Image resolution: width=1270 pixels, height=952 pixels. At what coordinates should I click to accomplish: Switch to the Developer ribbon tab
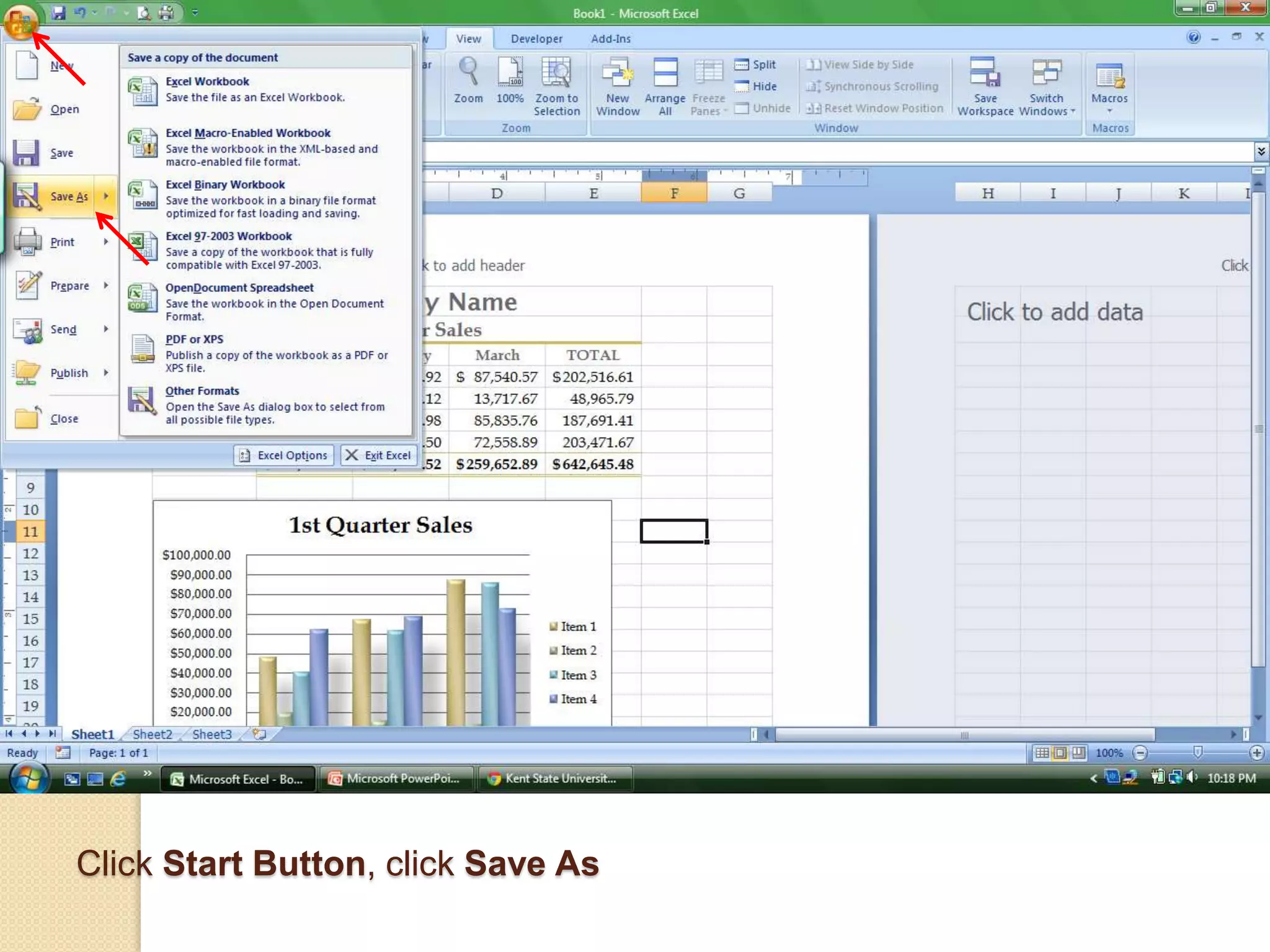tap(536, 38)
